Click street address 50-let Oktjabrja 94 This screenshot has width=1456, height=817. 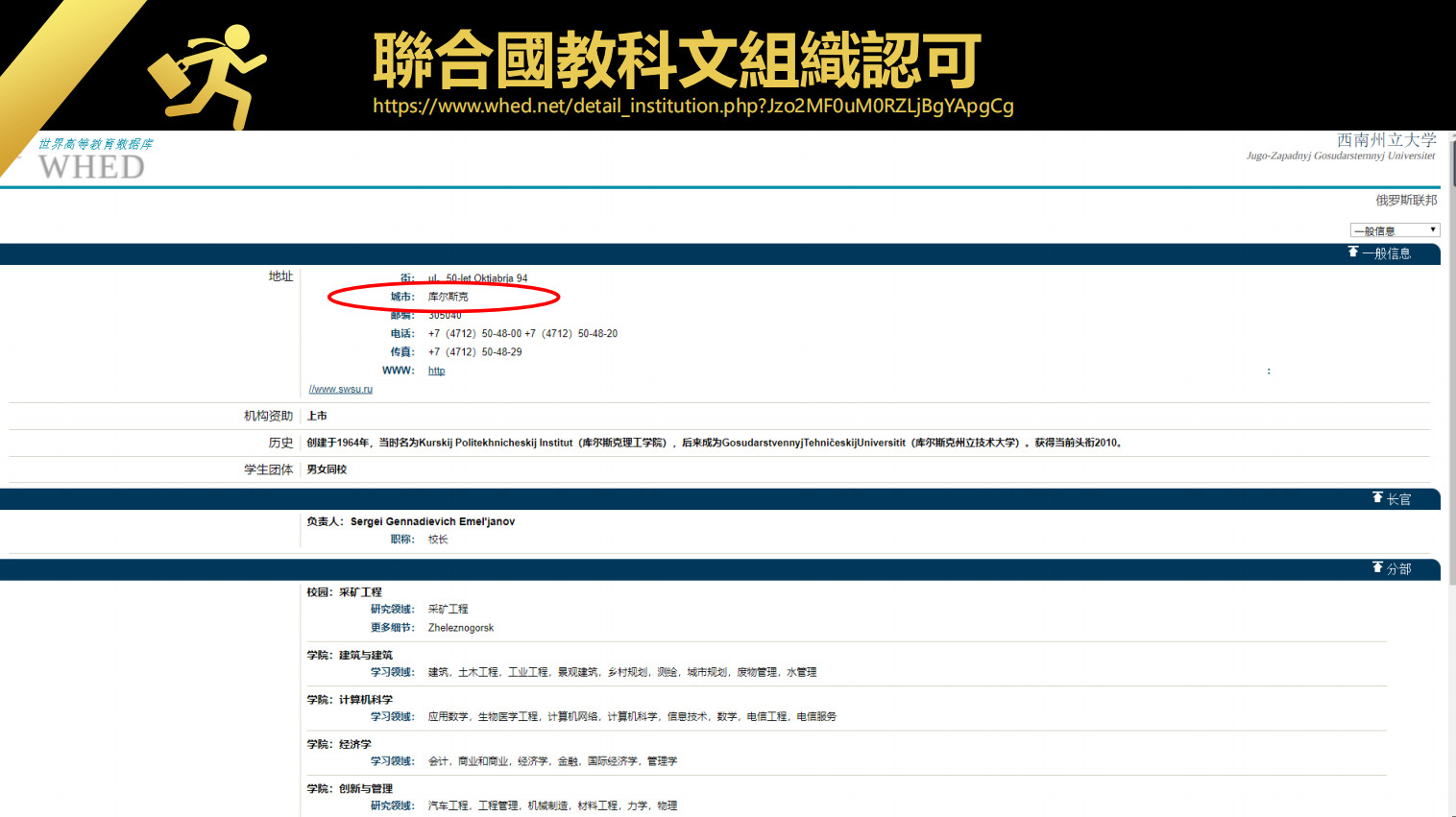(477, 278)
